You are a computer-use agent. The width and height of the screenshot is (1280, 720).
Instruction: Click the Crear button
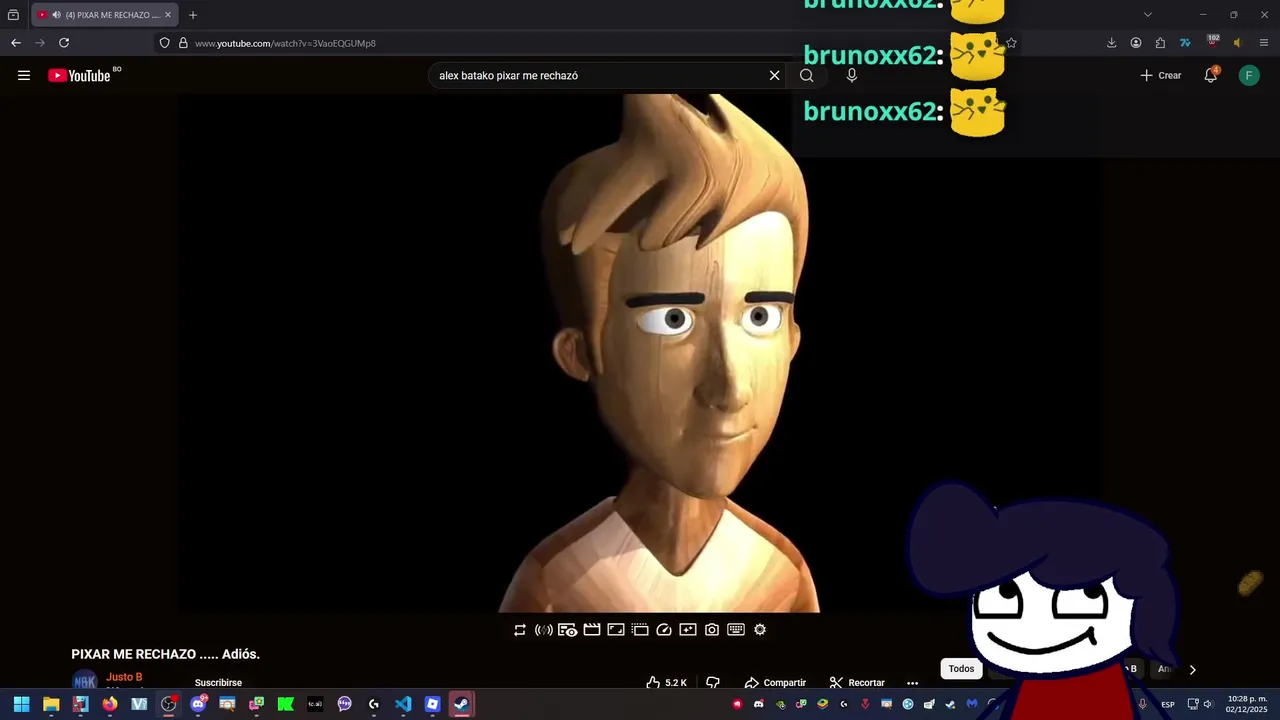pyautogui.click(x=1161, y=75)
